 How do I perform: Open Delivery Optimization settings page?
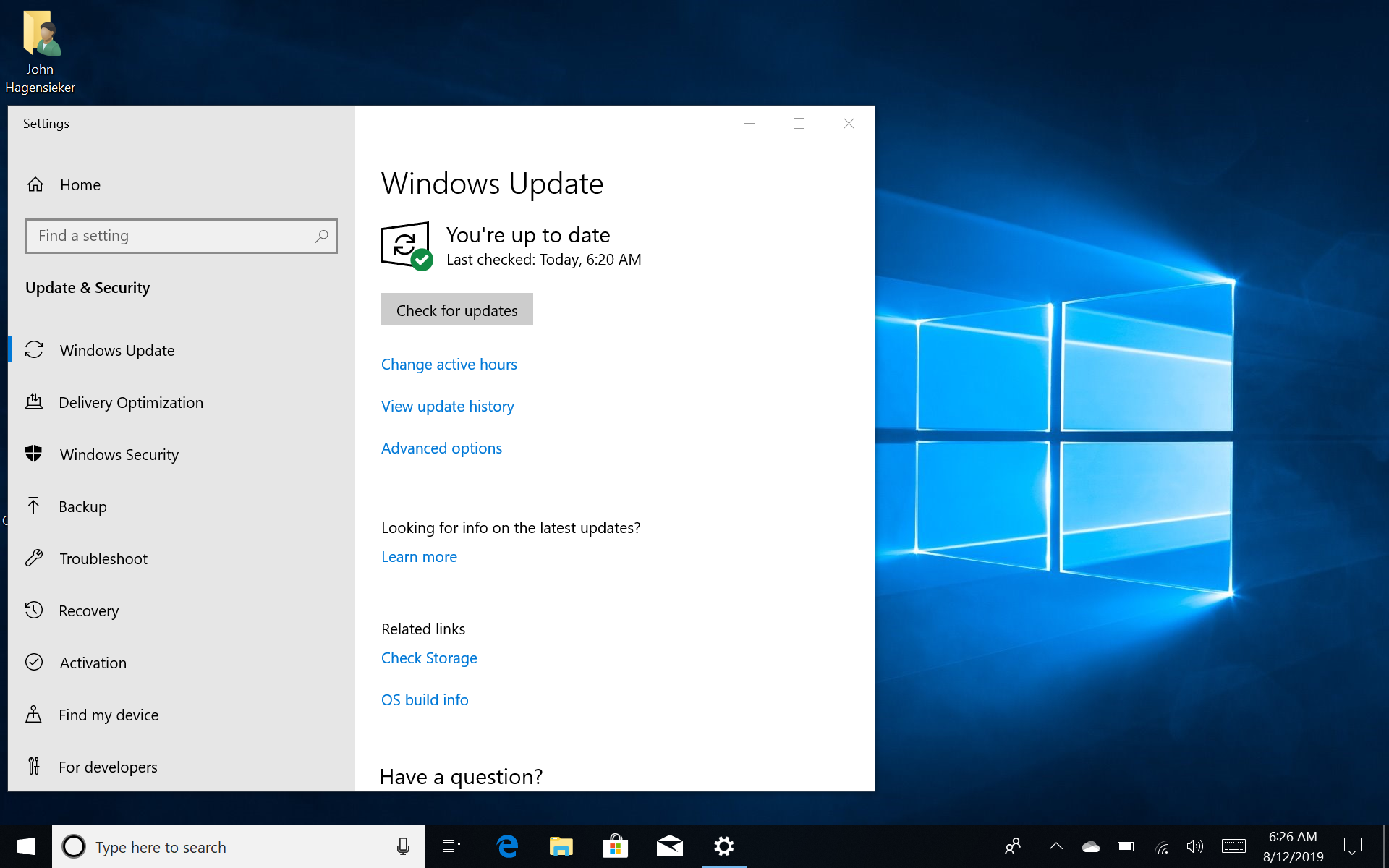pos(182,402)
